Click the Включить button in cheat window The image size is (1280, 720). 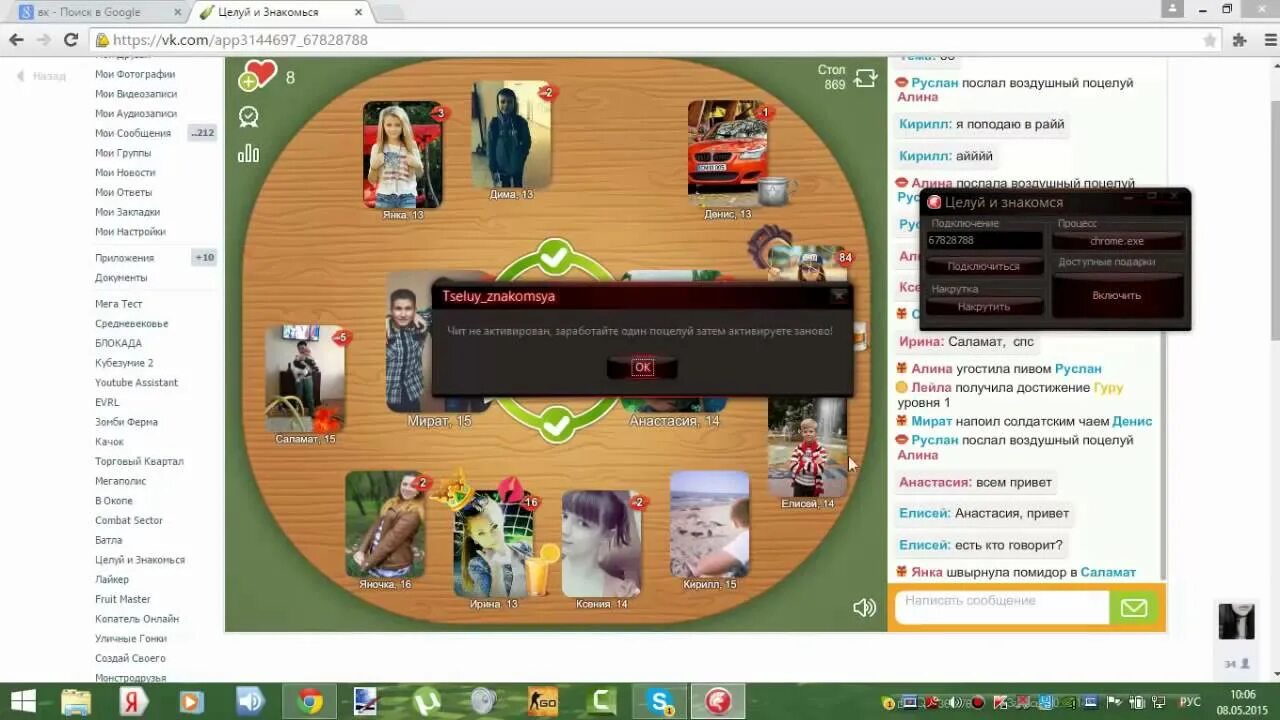pos(1117,295)
